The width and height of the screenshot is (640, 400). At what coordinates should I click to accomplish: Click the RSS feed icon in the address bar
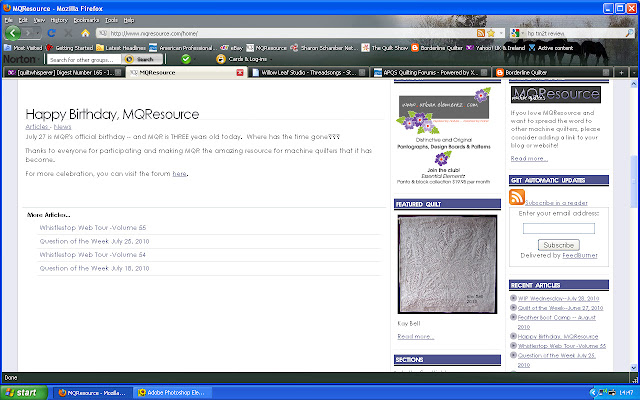(x=481, y=33)
